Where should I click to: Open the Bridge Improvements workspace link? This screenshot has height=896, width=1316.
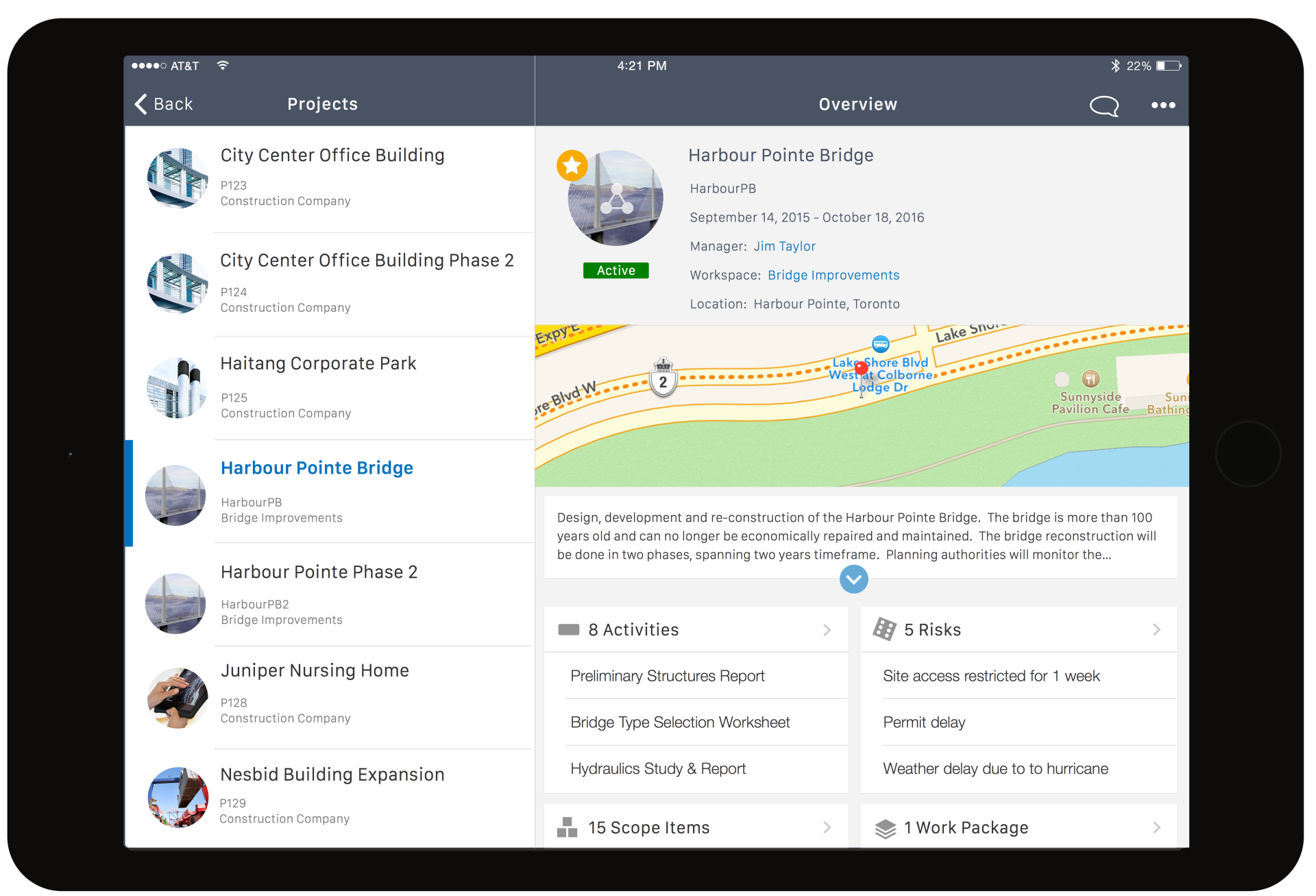pos(833,275)
